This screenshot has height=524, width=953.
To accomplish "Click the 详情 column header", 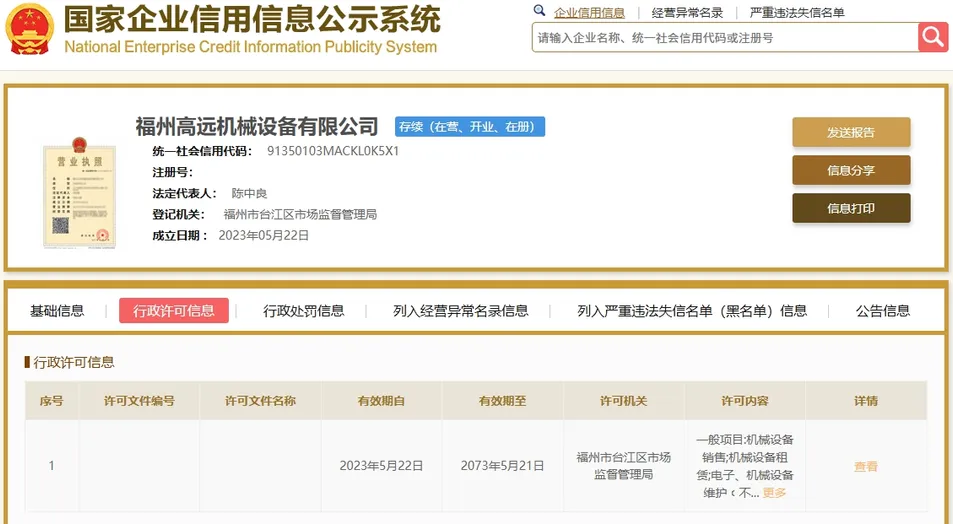I will point(865,401).
